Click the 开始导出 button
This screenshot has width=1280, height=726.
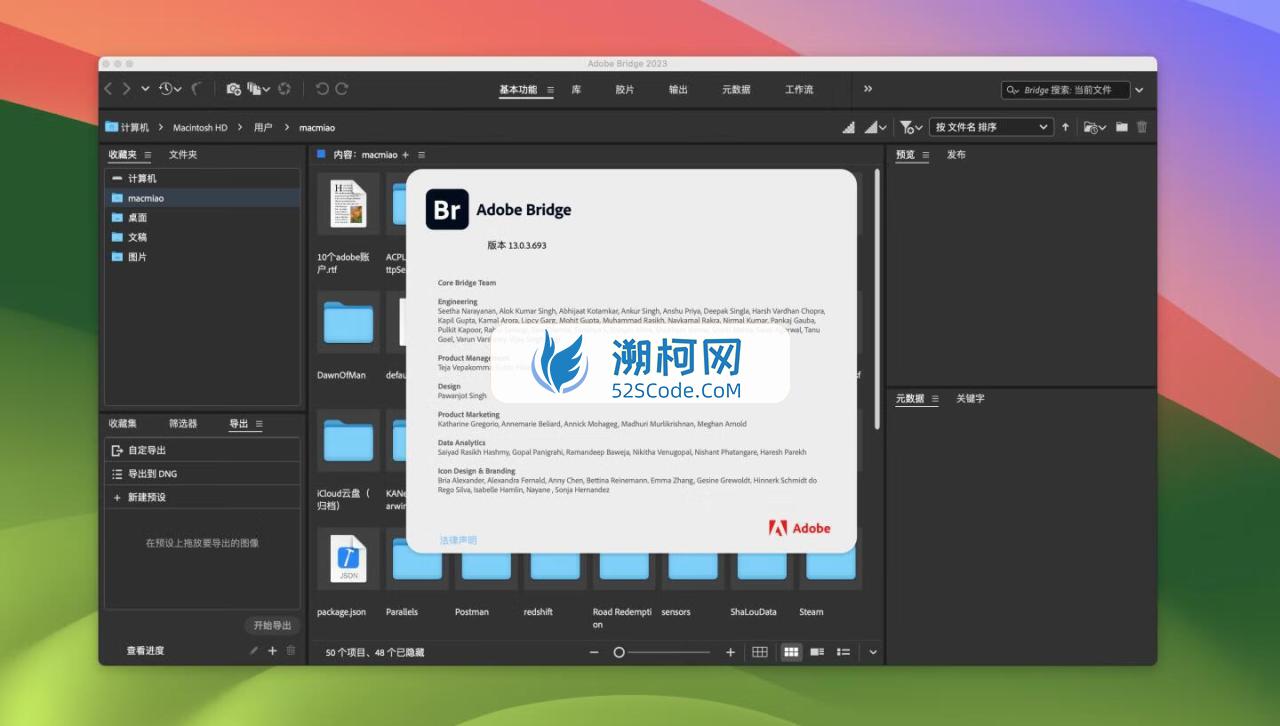pyautogui.click(x=272, y=626)
